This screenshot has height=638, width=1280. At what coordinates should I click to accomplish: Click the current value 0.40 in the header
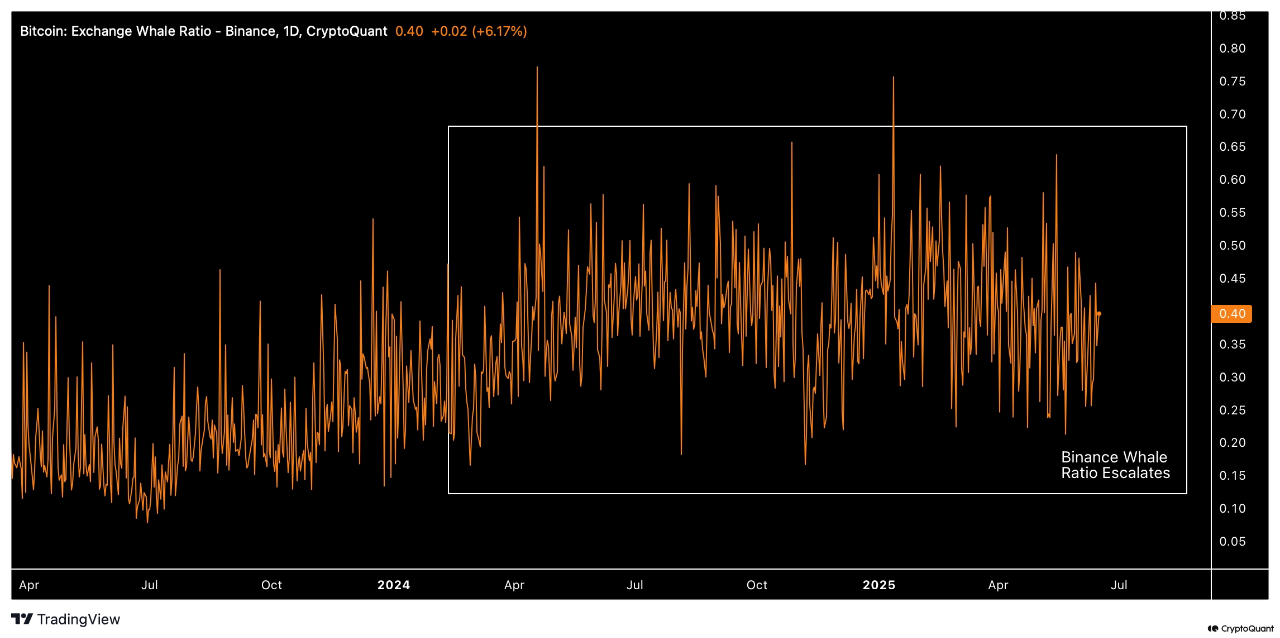point(408,31)
